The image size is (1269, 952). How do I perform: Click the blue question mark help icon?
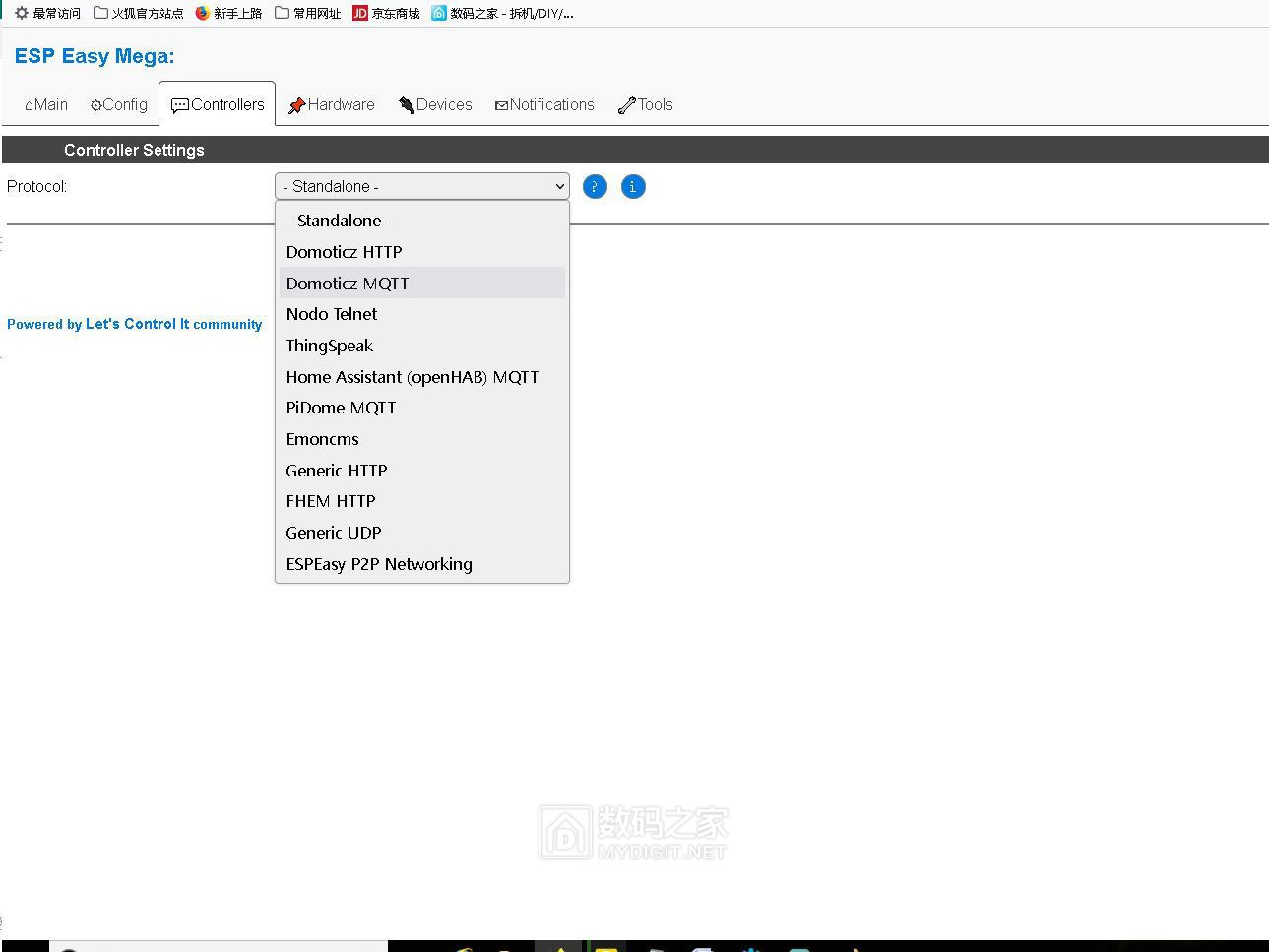(x=595, y=187)
